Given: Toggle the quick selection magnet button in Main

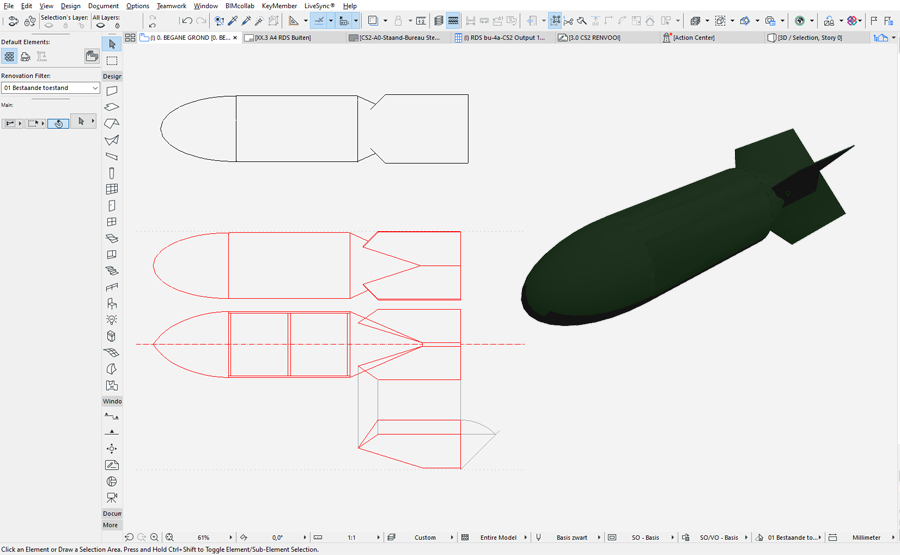Looking at the screenshot, I should 59,123.
